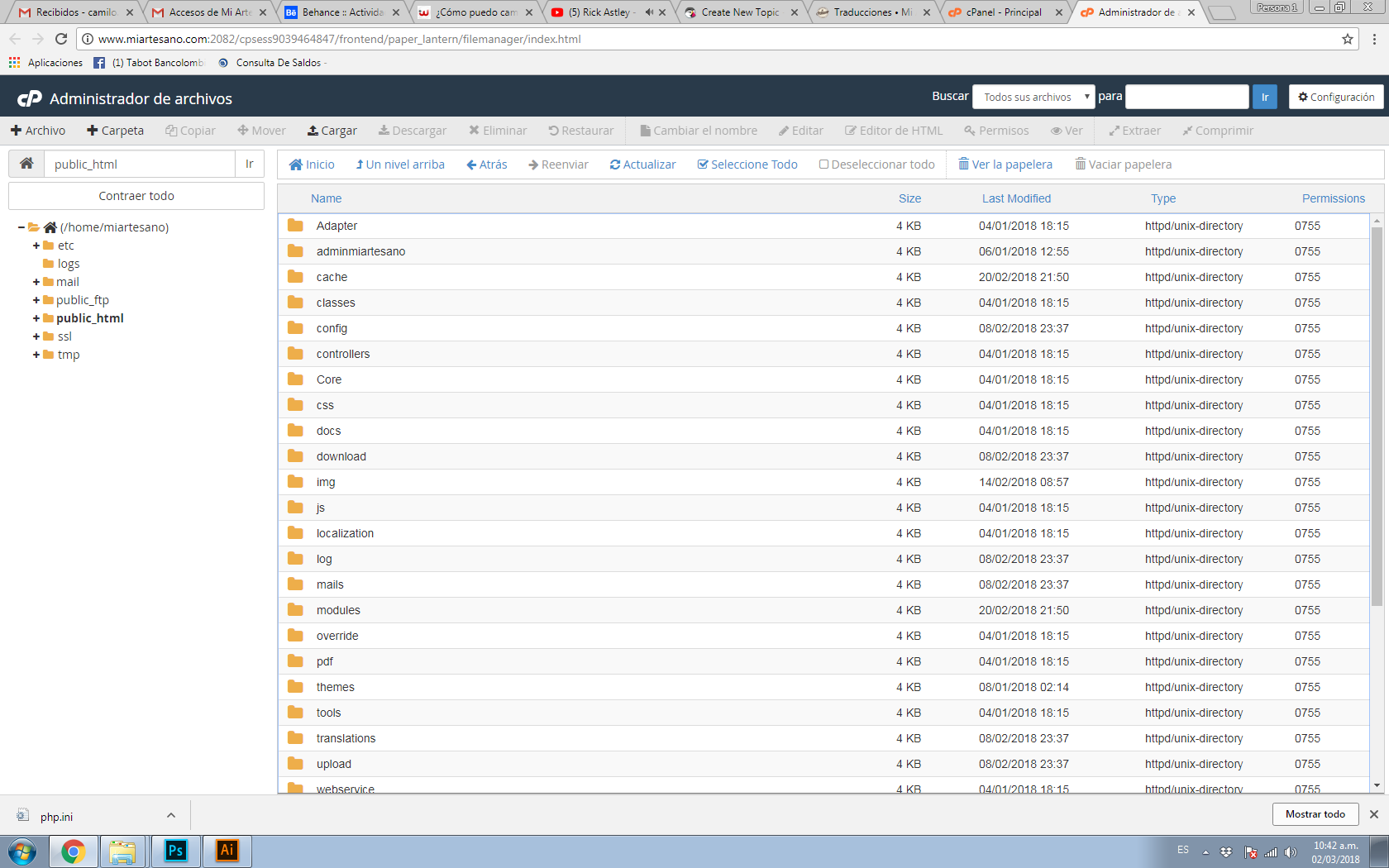Viewport: 1389px width, 868px height.
Task: Click the search text field after 'para'
Action: pos(1187,97)
